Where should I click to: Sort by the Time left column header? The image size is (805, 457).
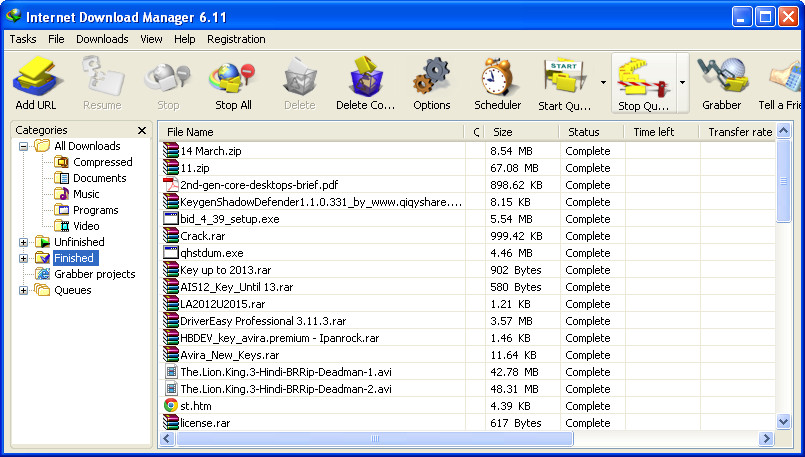661,132
